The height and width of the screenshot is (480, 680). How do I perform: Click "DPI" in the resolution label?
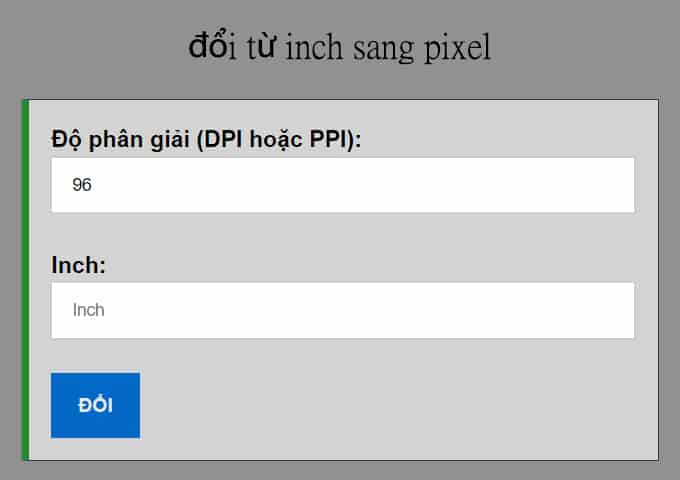[x=221, y=139]
